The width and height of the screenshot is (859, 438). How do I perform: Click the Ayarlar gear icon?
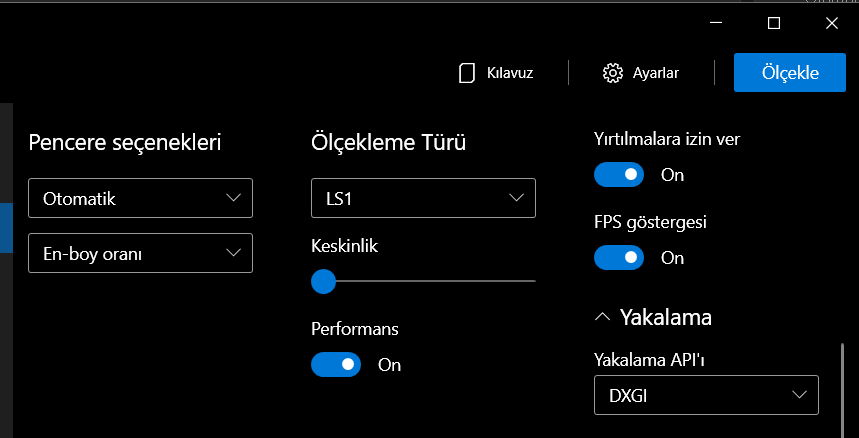[613, 73]
